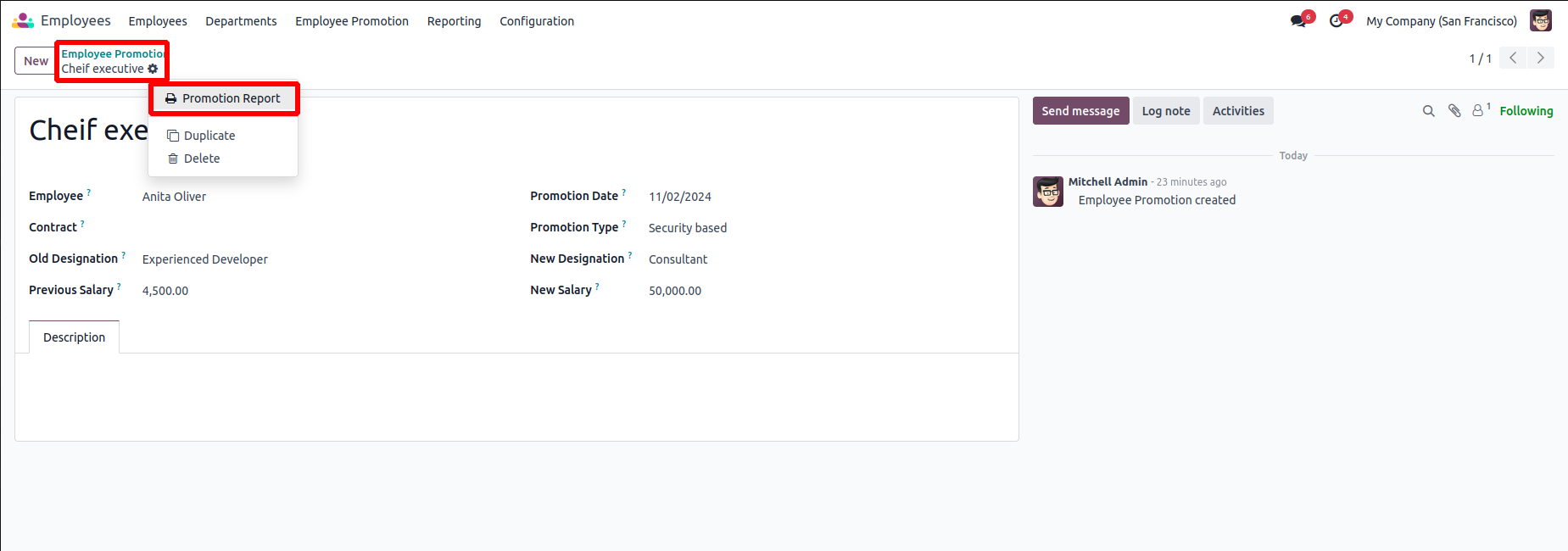Open the conversations messages icon
This screenshot has width=1568, height=551.
[1298, 21]
